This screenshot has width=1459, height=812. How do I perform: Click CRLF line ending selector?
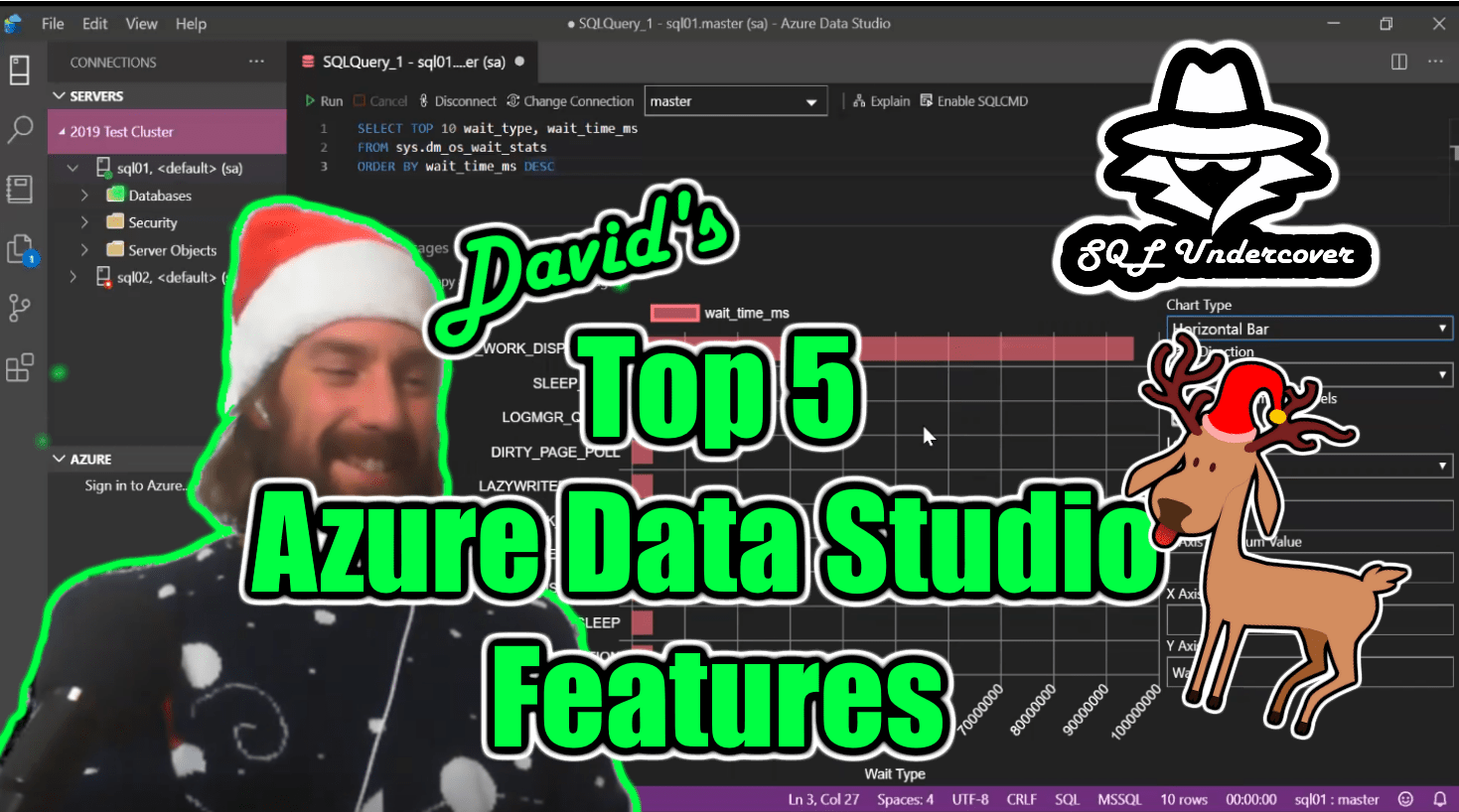[x=1021, y=799]
